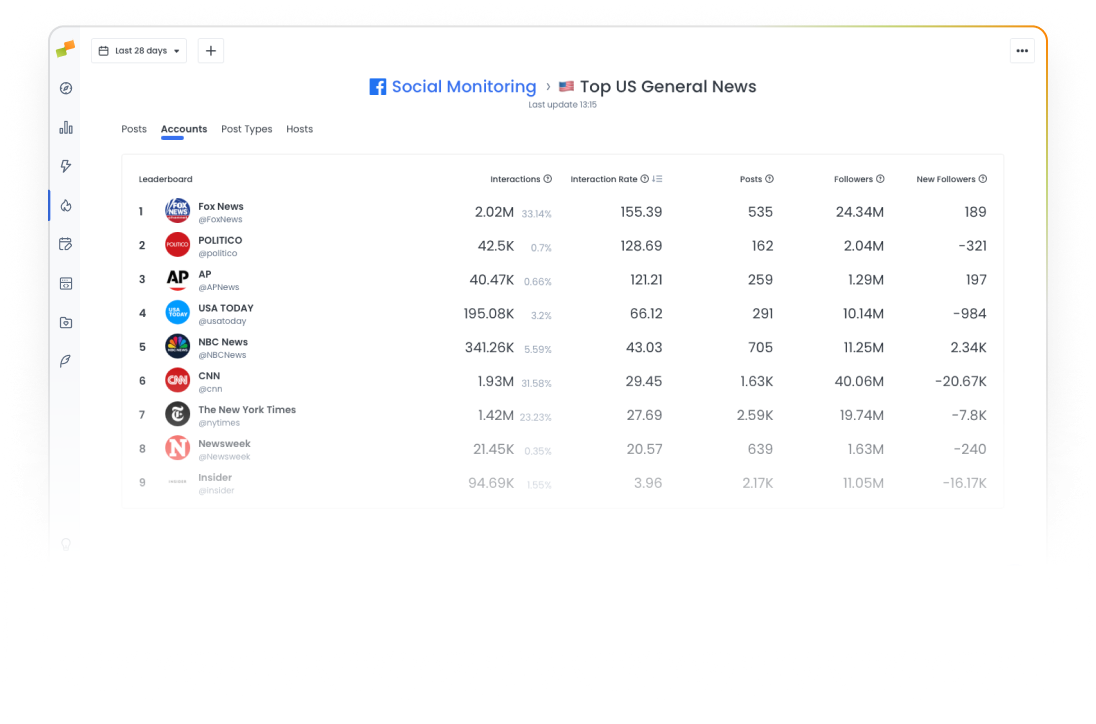Open the bar chart Analytics icon in sidebar
This screenshot has width=1096, height=724.
click(65, 127)
